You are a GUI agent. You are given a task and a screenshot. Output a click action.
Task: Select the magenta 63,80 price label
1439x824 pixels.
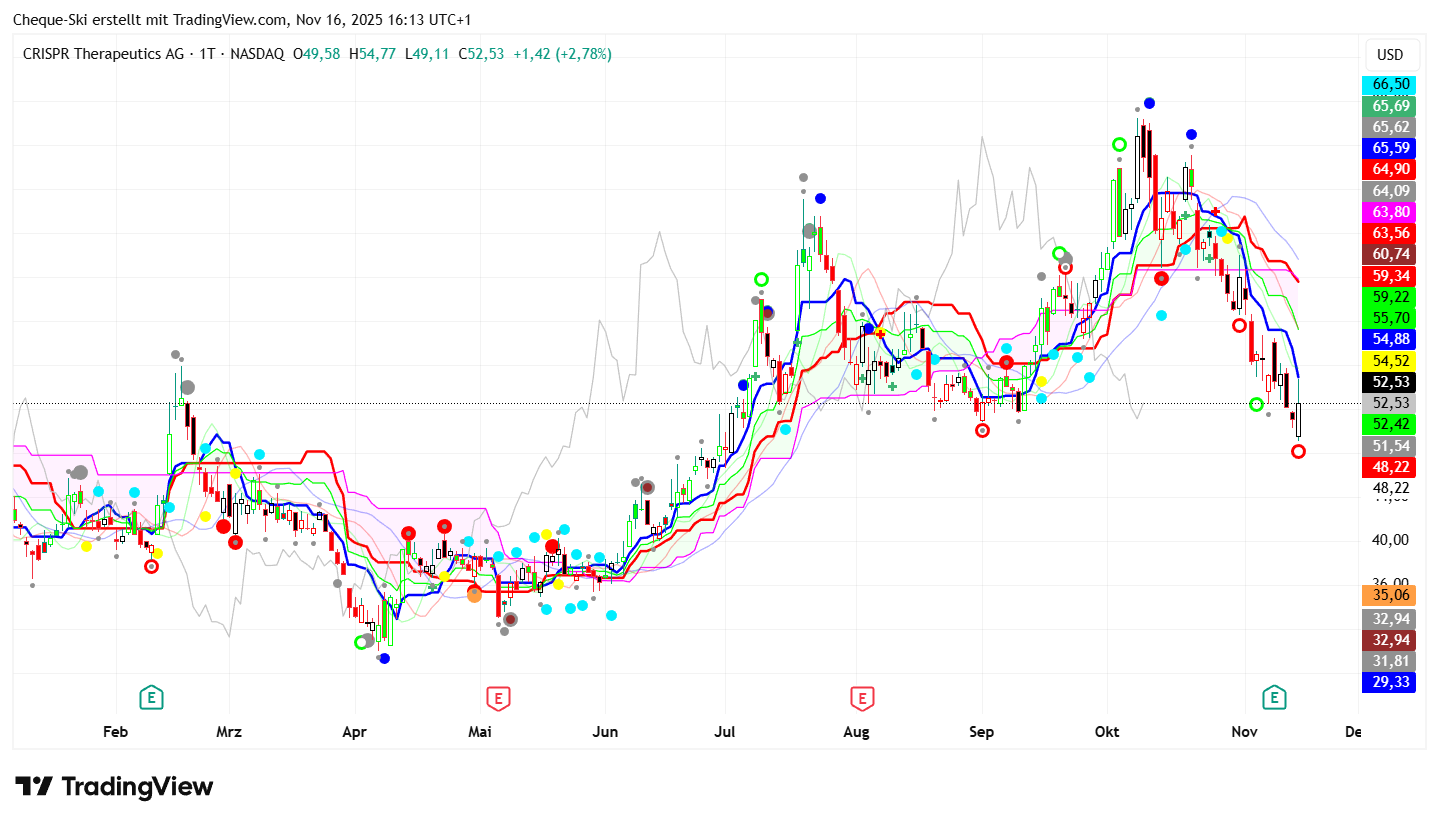(1391, 212)
